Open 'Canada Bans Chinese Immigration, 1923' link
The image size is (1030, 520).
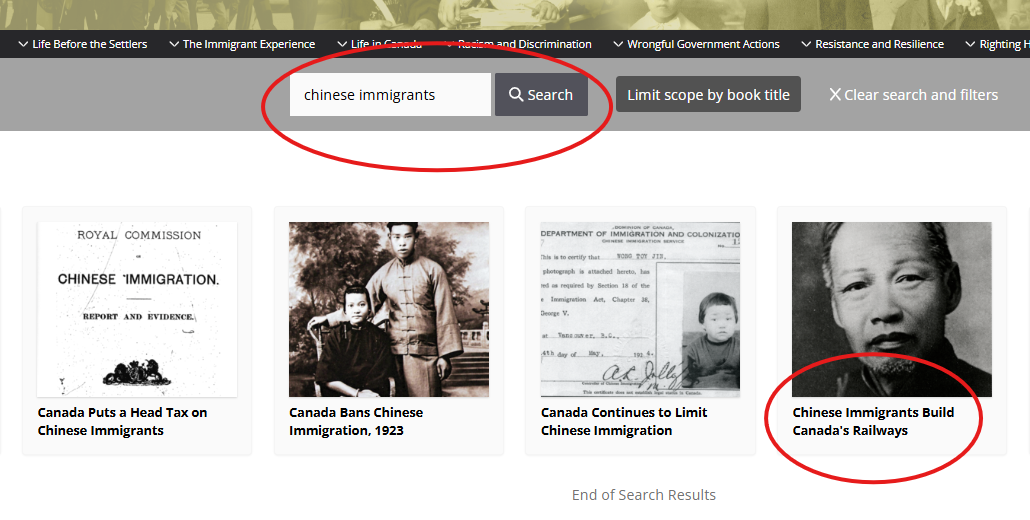[x=356, y=421]
